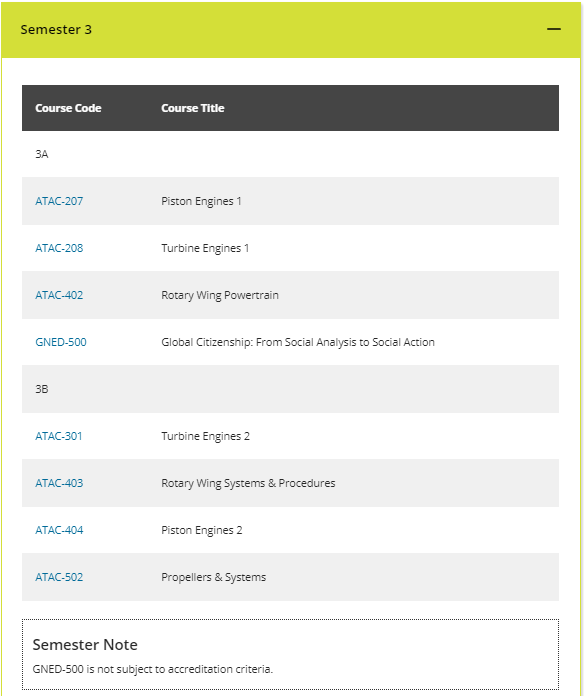Click the Semester 3 accordion header
Screen dimensions: 584x696
[x=291, y=30]
